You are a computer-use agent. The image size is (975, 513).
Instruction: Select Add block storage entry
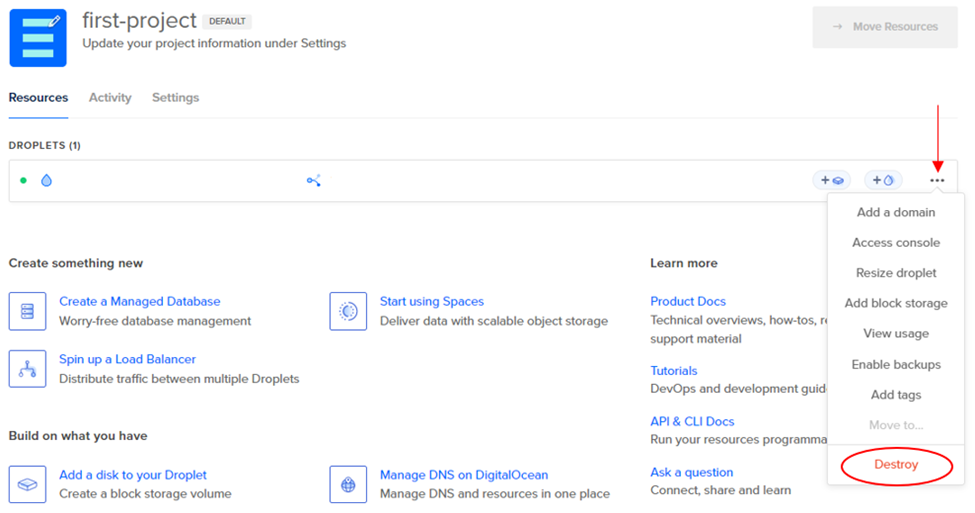[x=896, y=303]
